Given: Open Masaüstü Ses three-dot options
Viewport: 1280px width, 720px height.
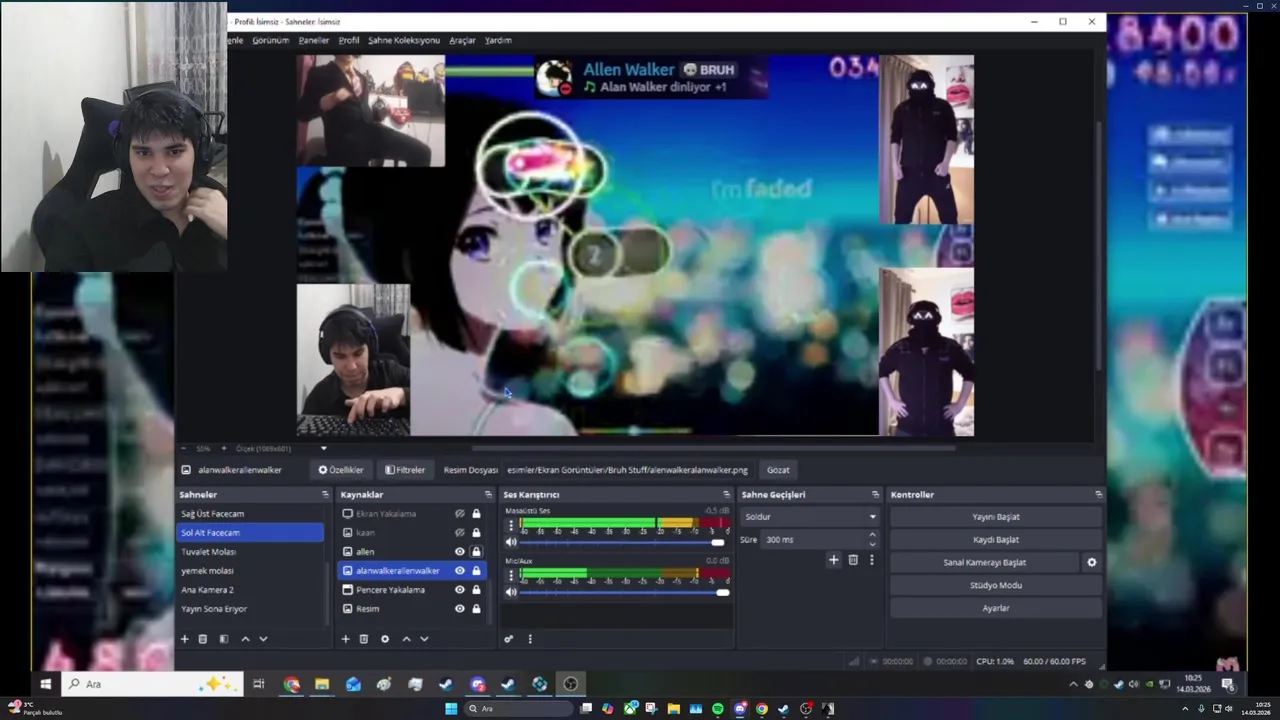Looking at the screenshot, I should pos(511,525).
